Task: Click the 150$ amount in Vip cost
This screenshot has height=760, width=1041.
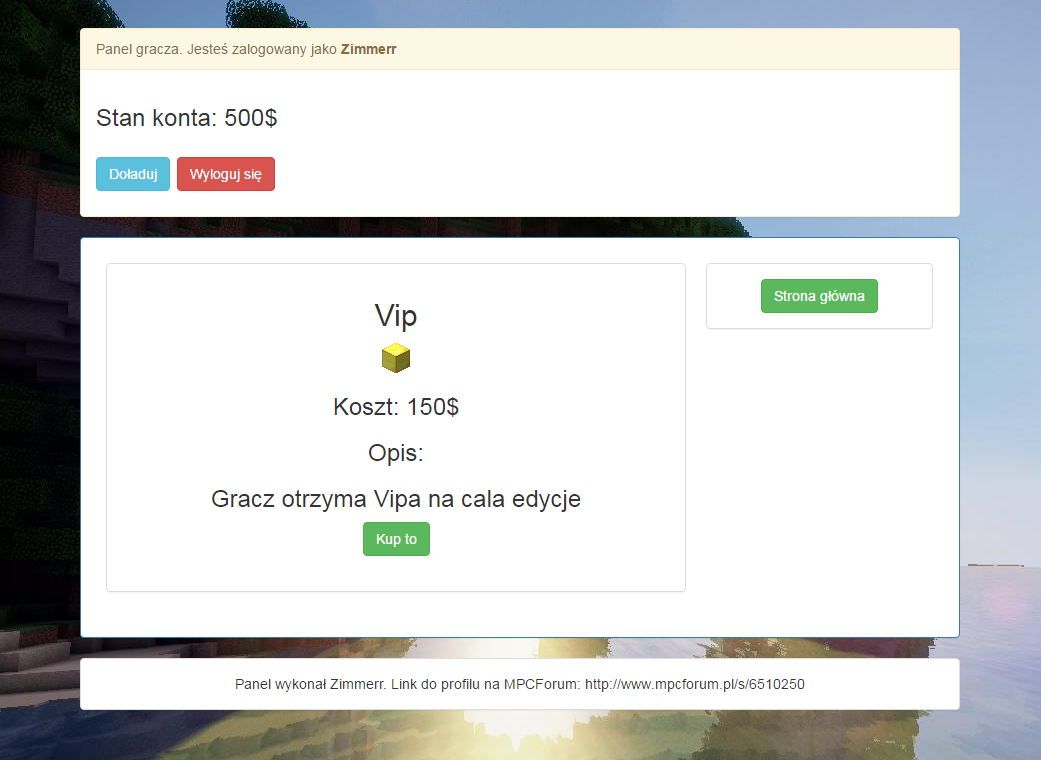Action: [x=432, y=407]
